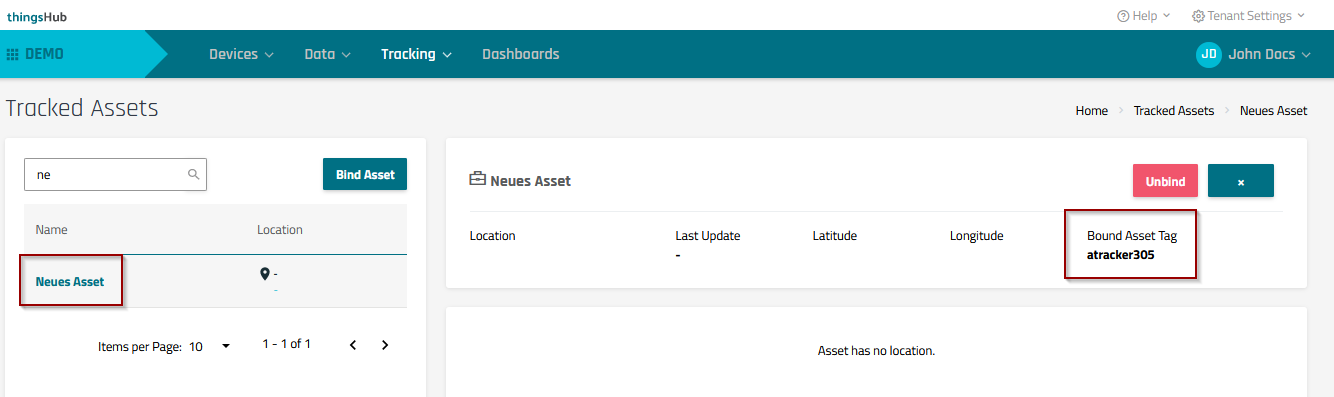The image size is (1334, 397).
Task: Open the Data menu
Action: click(327, 54)
